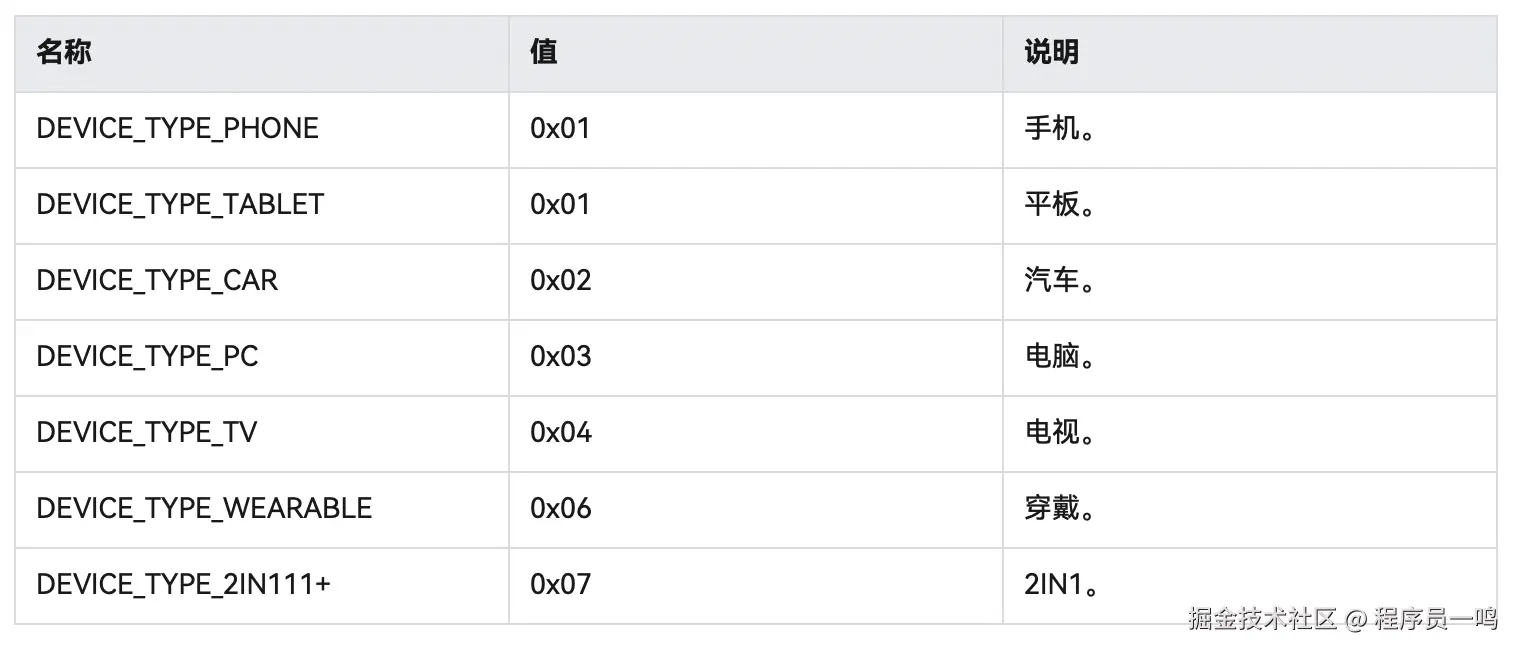Click the 说明 column header
Image resolution: width=1518 pixels, height=652 pixels.
pyautogui.click(x=1051, y=53)
